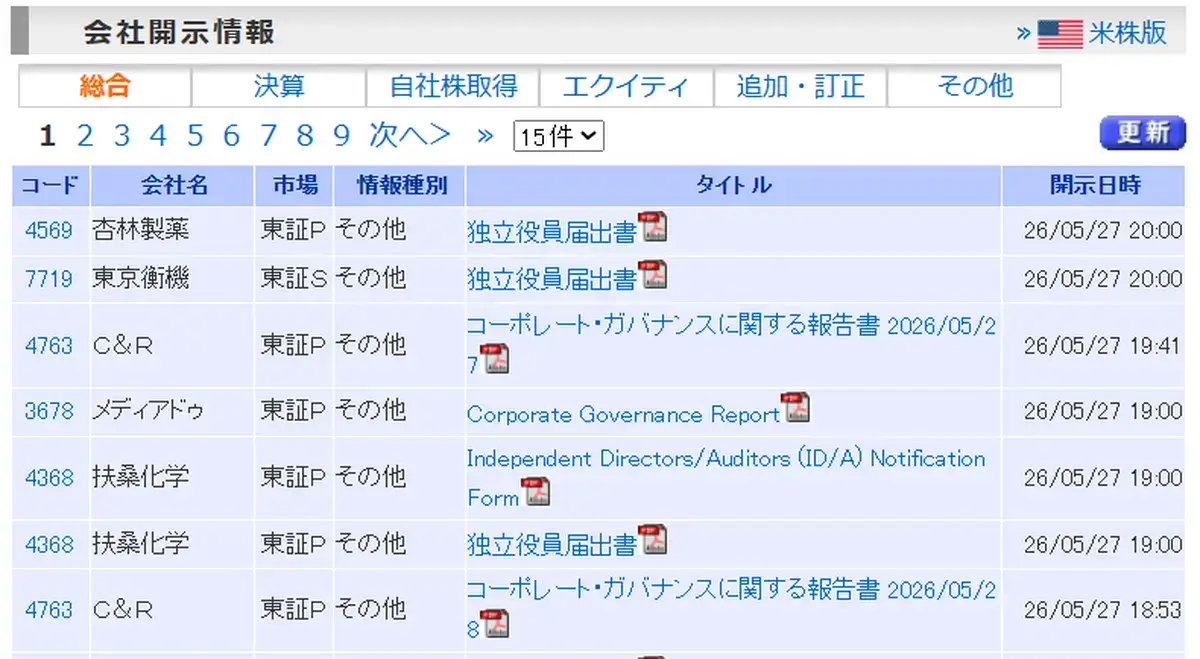Open Independent Directors/Auditors Notification Form link
The height and width of the screenshot is (659, 1200).
[x=726, y=477]
